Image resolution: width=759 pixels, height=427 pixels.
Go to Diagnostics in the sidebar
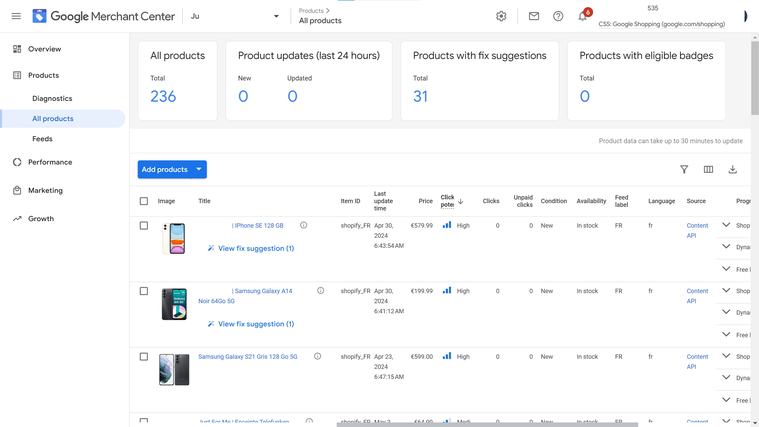click(52, 98)
